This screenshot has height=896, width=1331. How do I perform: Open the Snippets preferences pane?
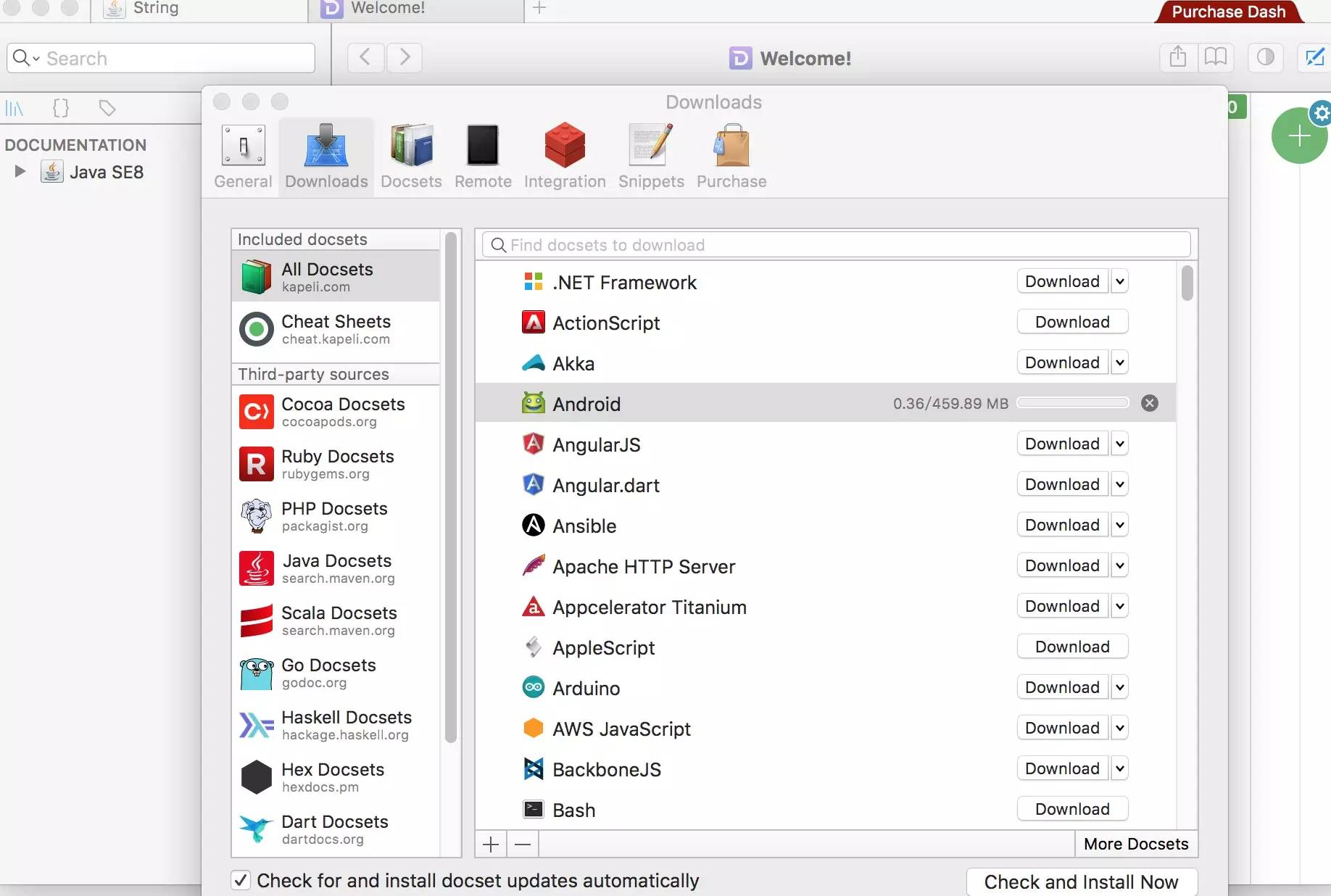pyautogui.click(x=651, y=157)
